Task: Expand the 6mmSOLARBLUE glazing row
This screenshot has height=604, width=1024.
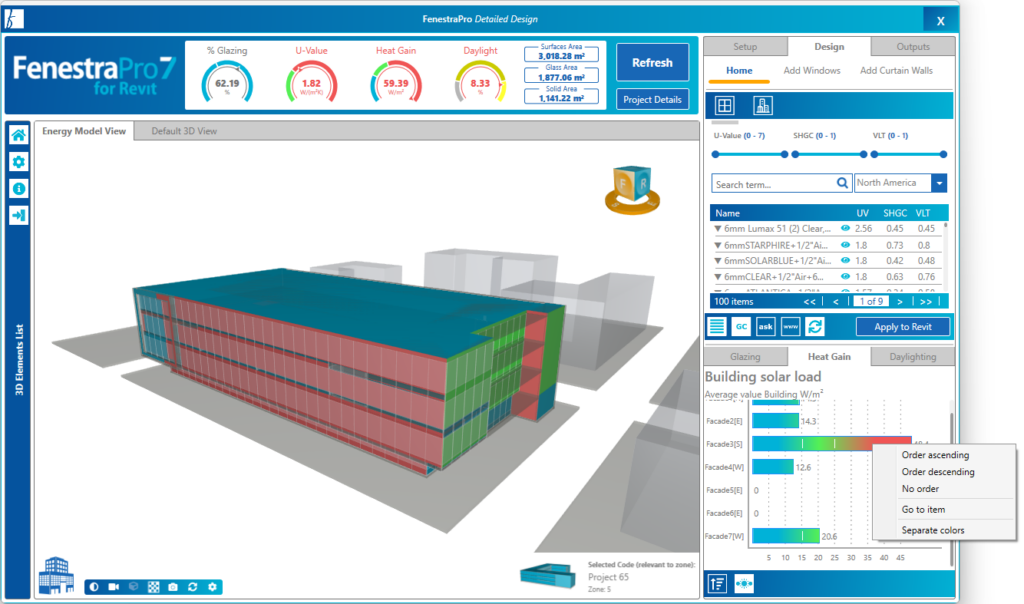Action: tap(718, 261)
